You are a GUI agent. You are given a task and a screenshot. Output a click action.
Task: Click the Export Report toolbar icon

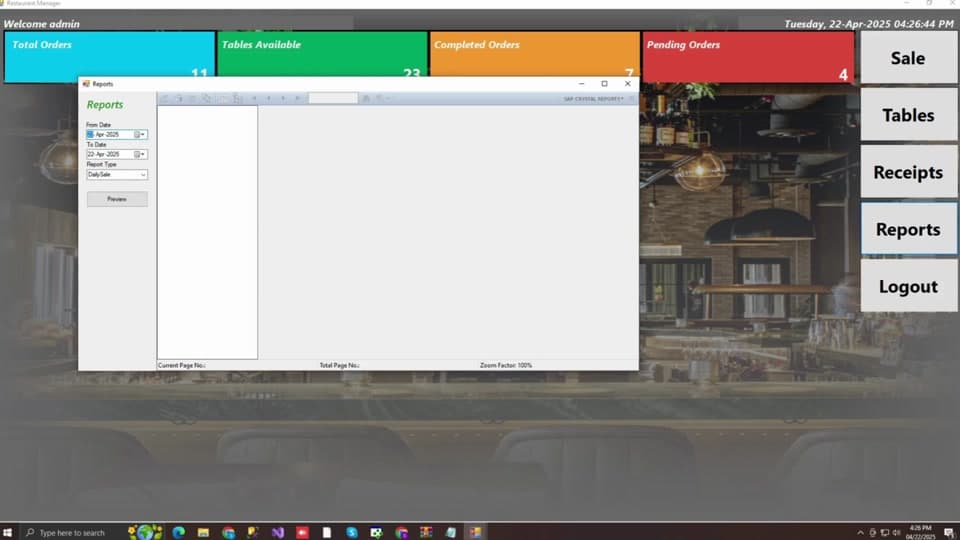164,98
